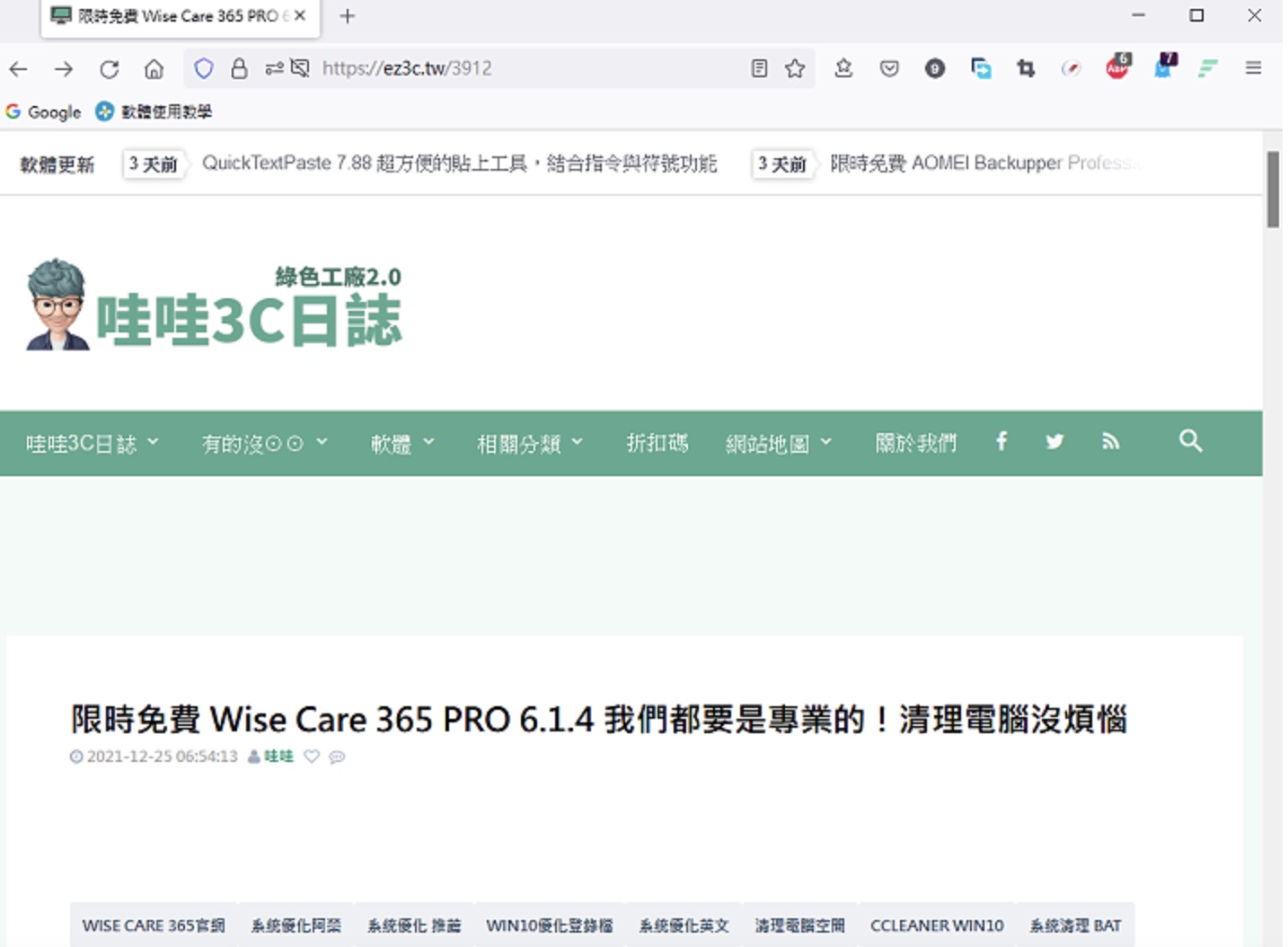Expand the 網站地圖 dropdown menu
This screenshot has height=947, width=1288.
coord(779,443)
